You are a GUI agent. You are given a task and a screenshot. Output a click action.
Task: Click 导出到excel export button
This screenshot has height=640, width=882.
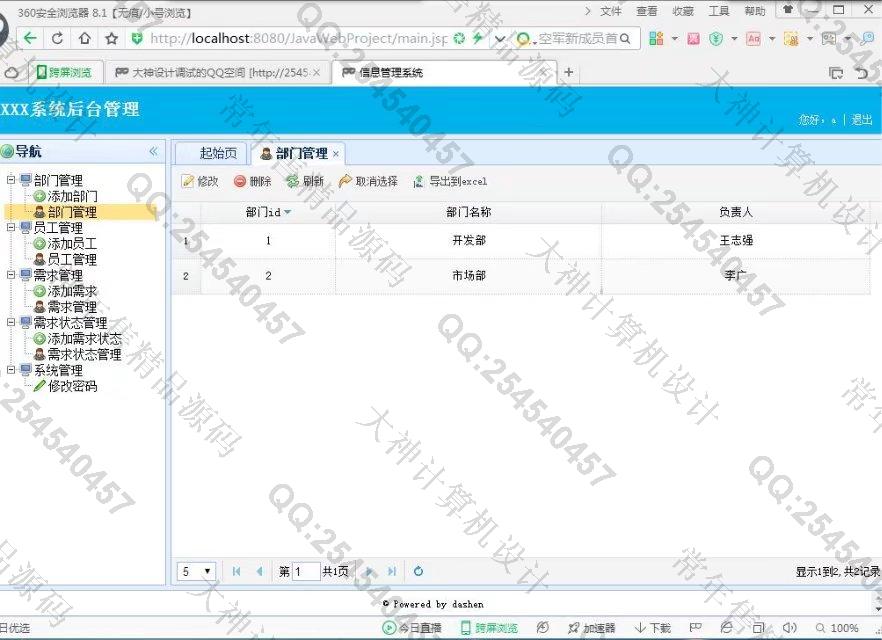pyautogui.click(x=449, y=181)
